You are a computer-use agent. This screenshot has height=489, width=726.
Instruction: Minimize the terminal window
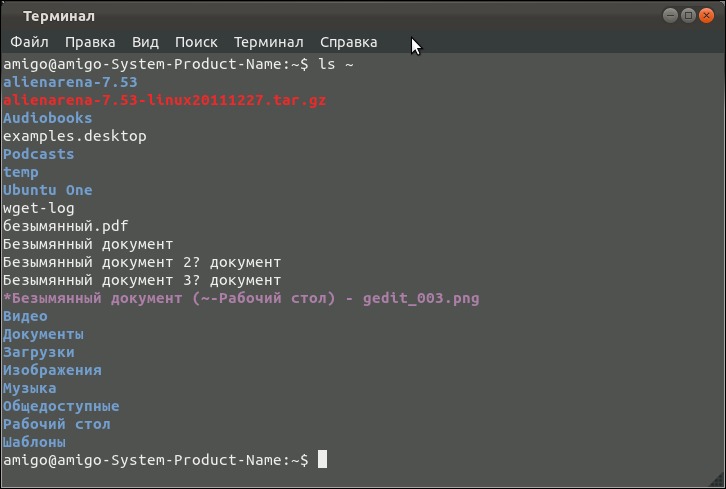pyautogui.click(x=670, y=16)
